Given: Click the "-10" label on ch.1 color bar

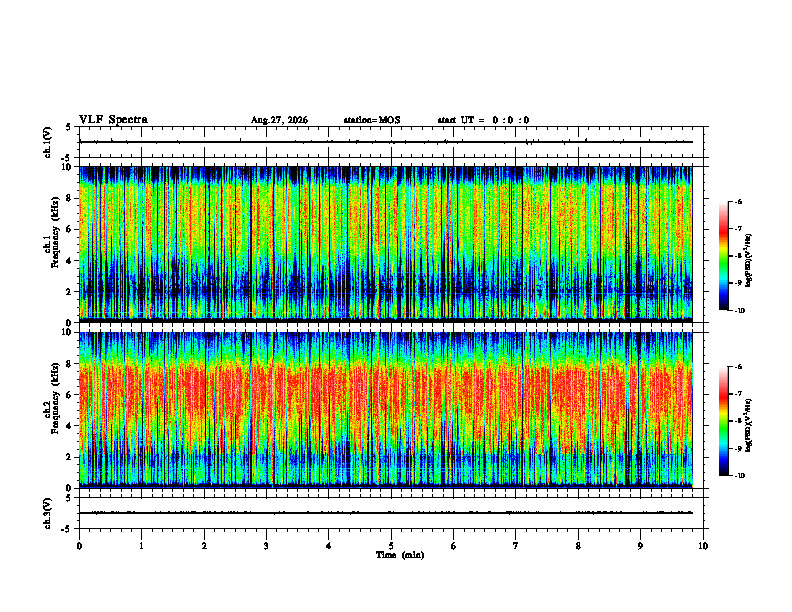Looking at the screenshot, I should tap(739, 311).
